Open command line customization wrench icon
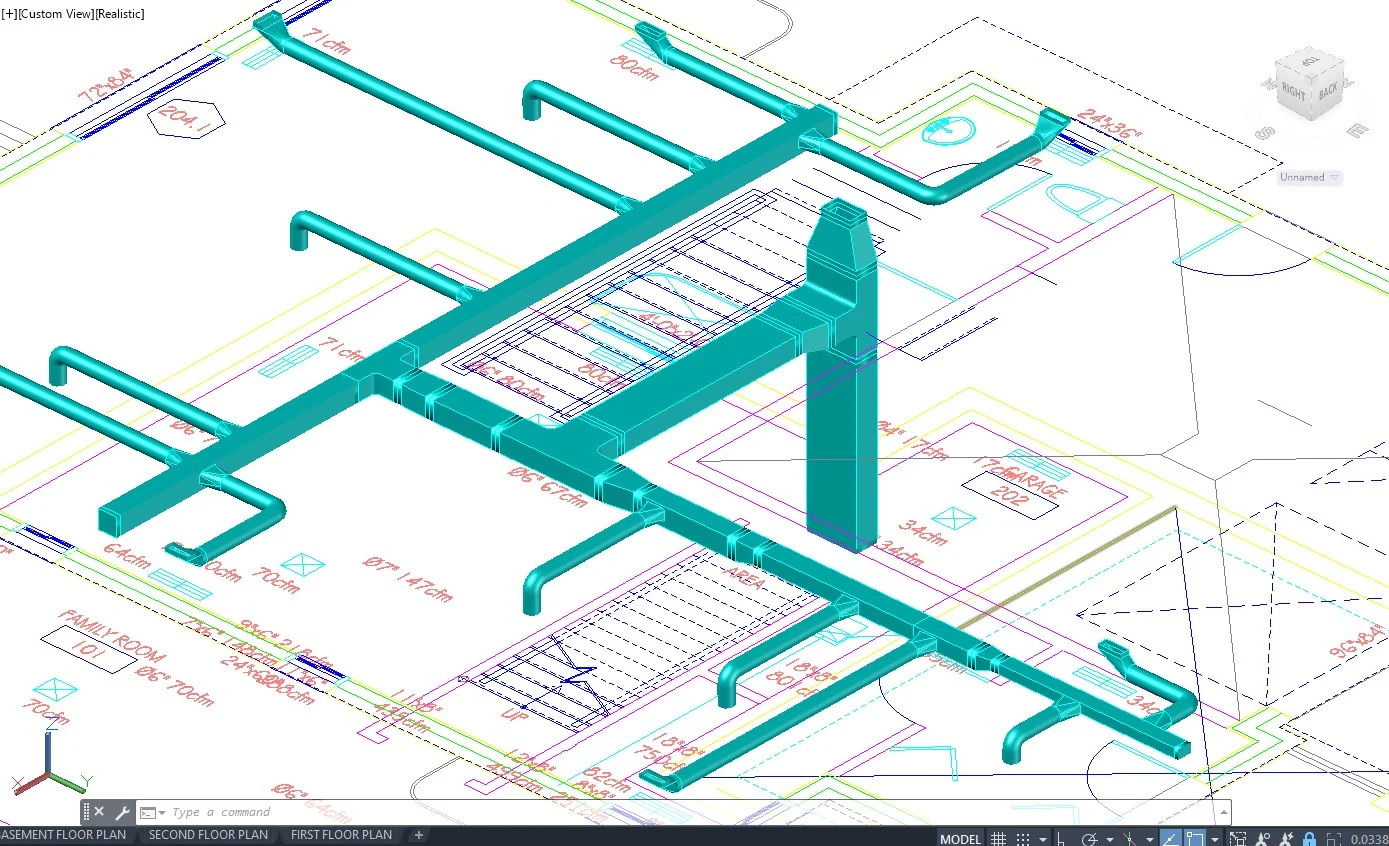Screen dimensions: 1389x846 click(x=122, y=812)
